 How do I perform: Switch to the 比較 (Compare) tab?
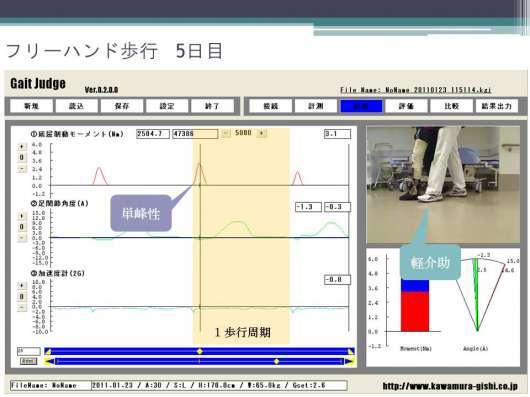[451, 106]
